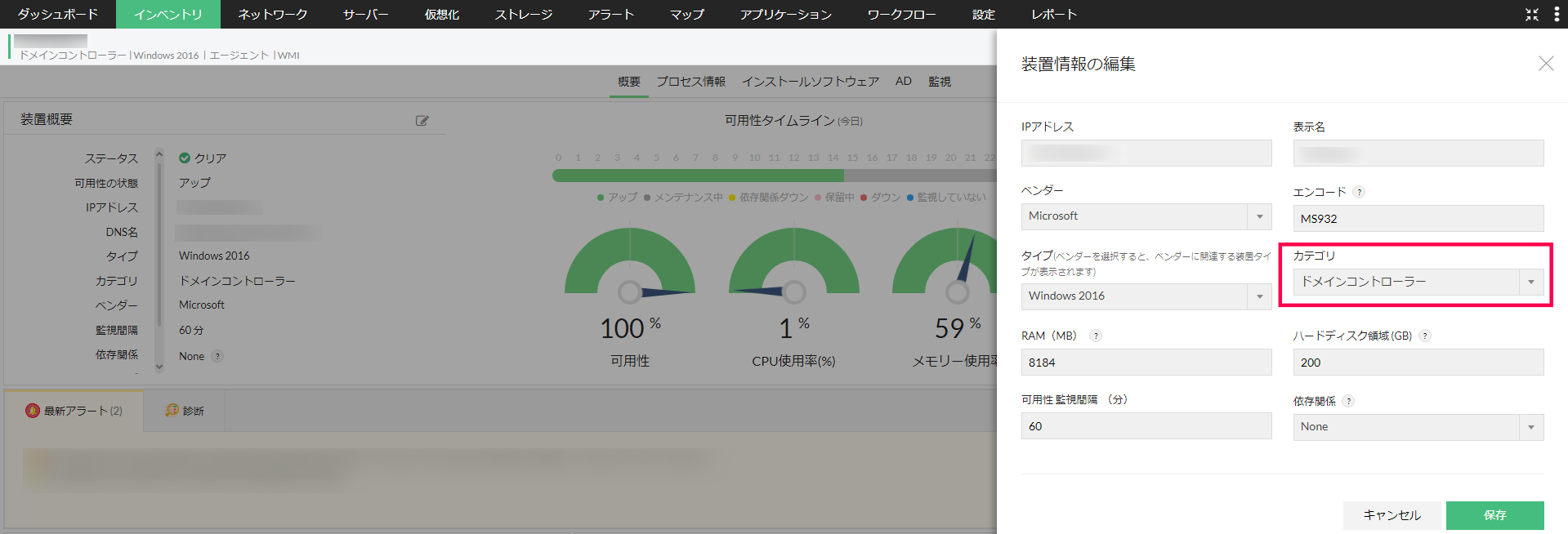Click the 保存 button

coord(1495,515)
